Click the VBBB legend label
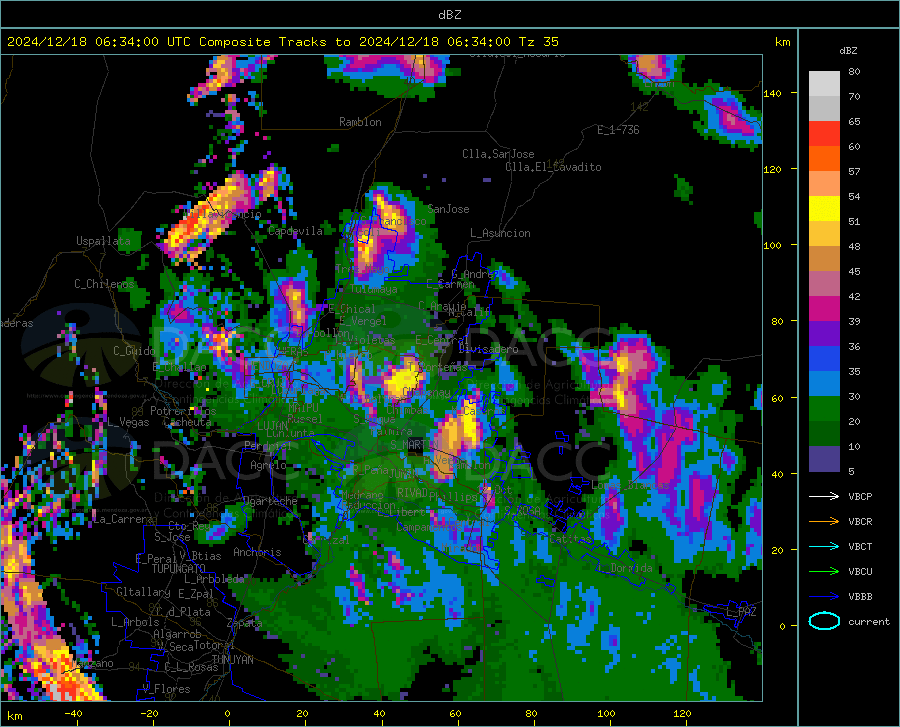 point(860,596)
